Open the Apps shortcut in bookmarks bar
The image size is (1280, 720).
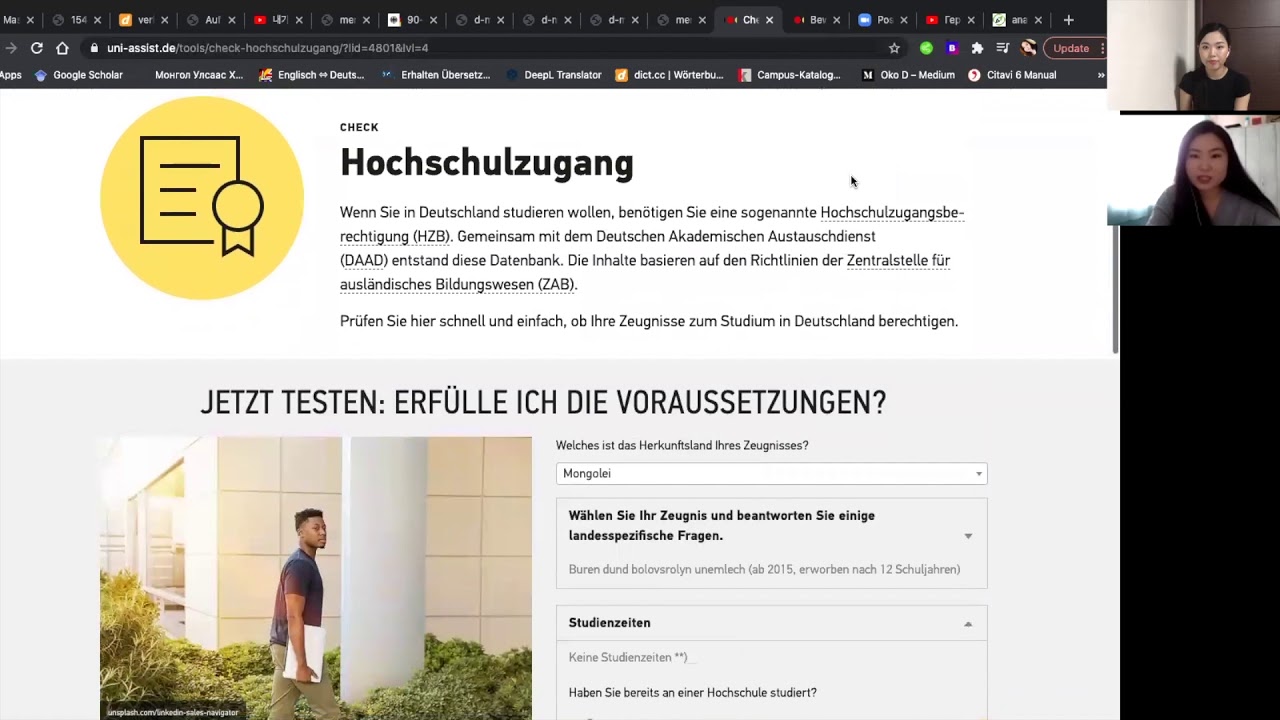[11, 75]
